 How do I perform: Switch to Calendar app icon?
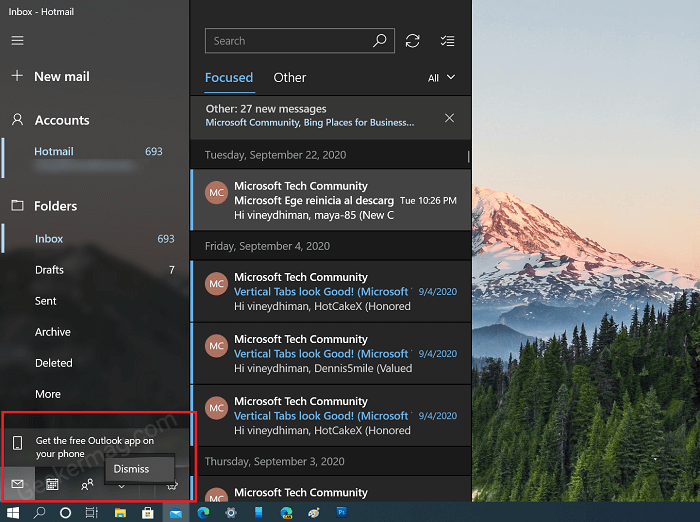52,484
